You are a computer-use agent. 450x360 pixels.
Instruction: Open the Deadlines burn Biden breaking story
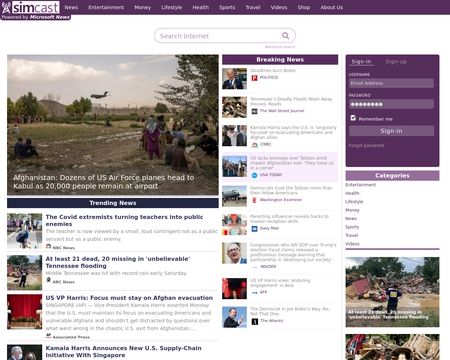click(x=273, y=70)
